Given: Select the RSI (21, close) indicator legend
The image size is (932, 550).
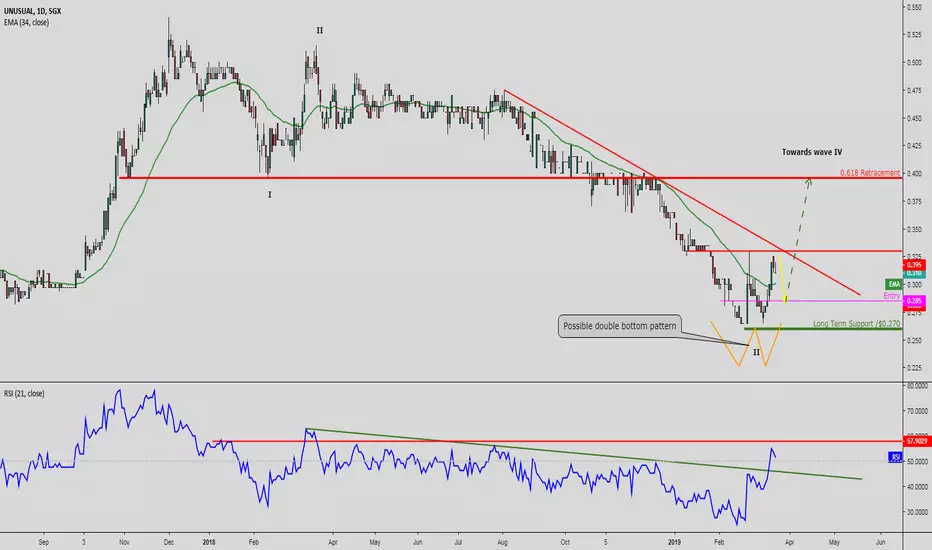Looking at the screenshot, I should pos(24,394).
